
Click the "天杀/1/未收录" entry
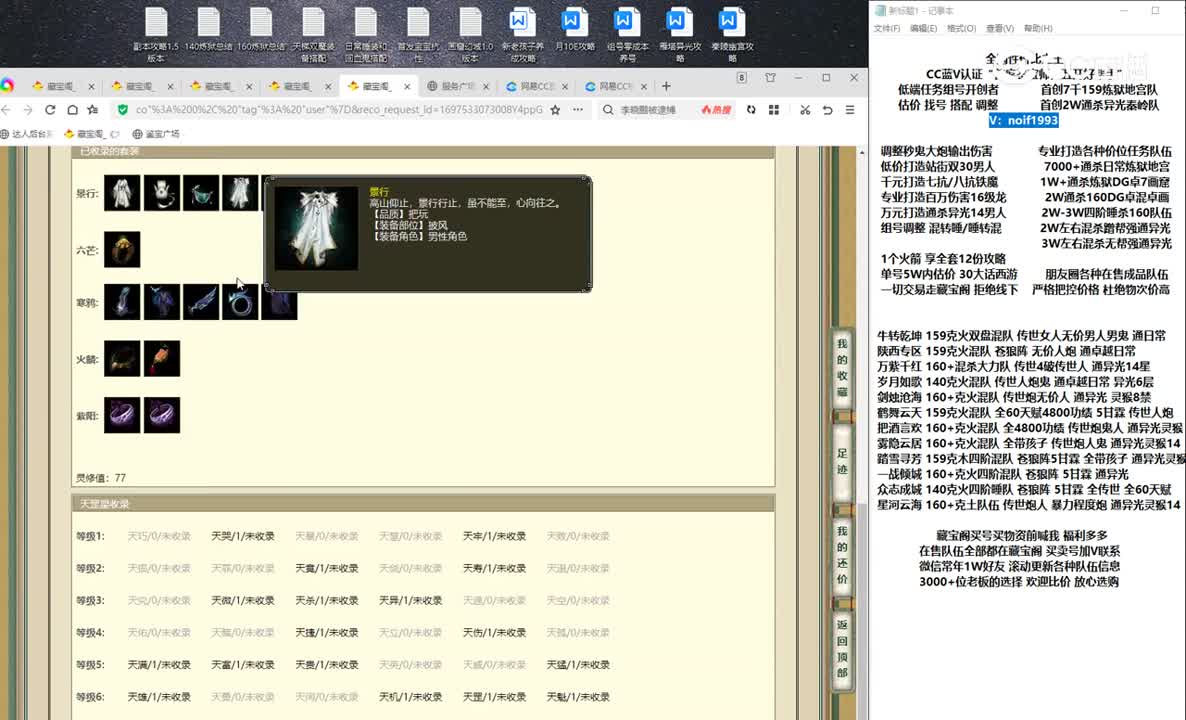[x=327, y=601]
